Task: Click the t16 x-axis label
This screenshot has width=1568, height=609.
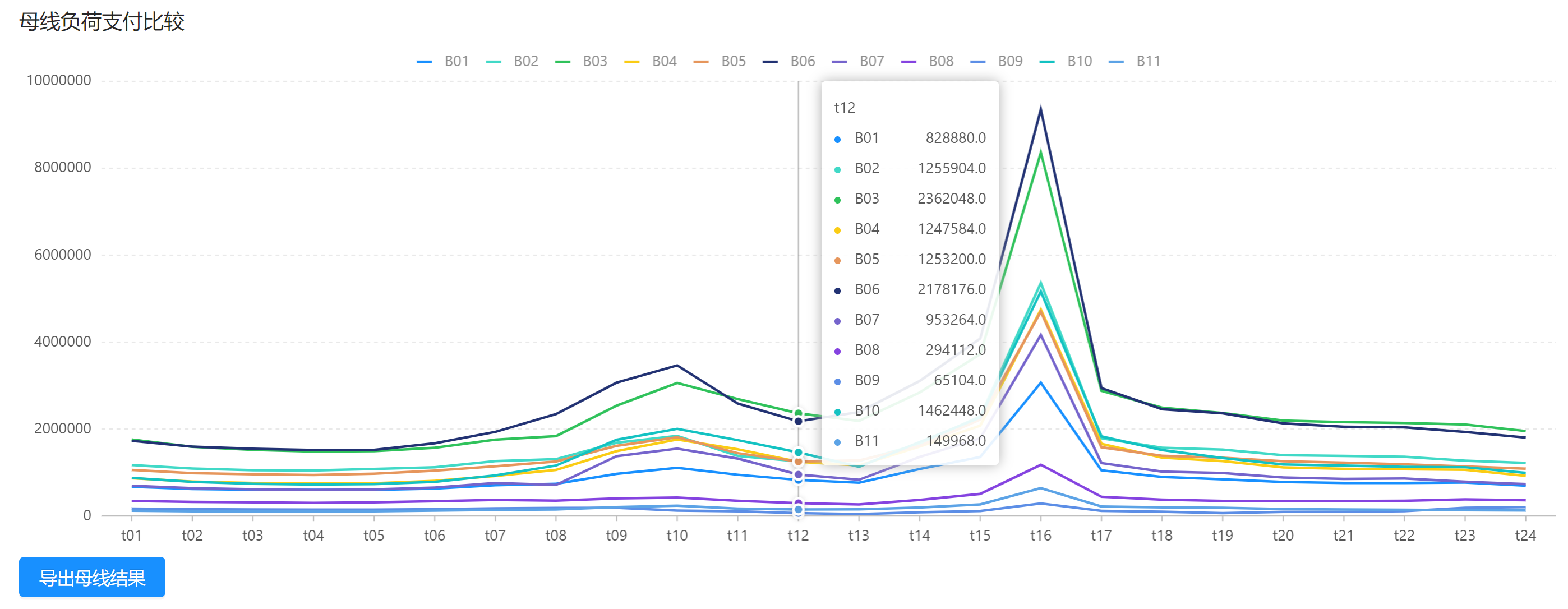Action: click(x=1040, y=536)
